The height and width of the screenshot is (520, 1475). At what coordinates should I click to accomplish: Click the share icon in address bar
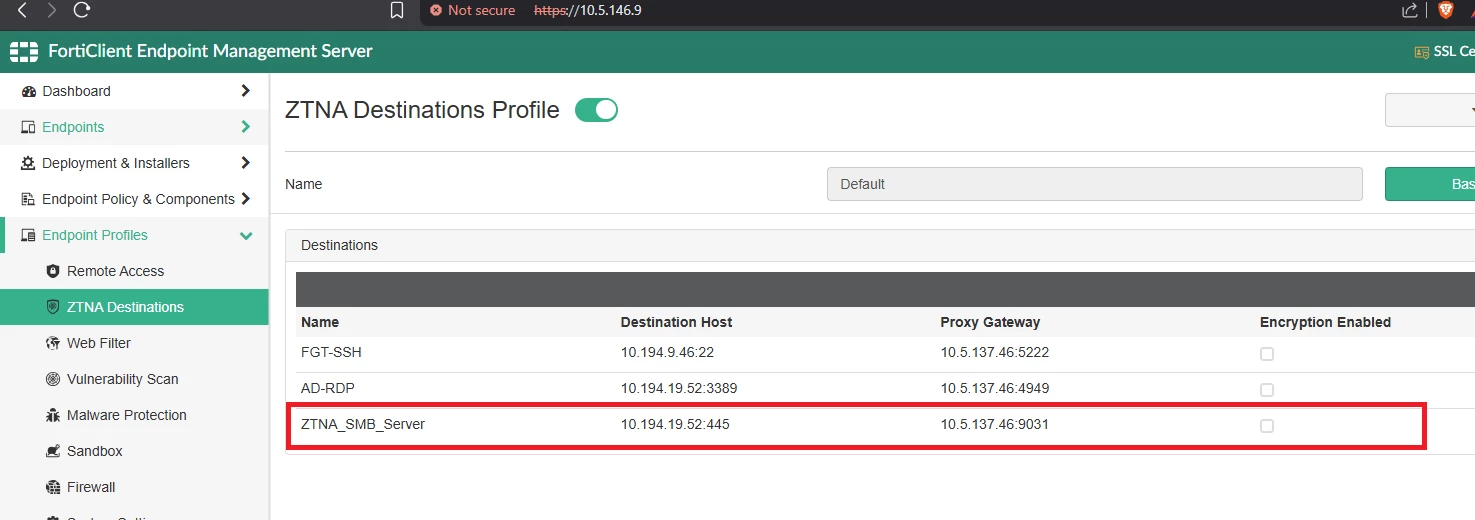(x=1410, y=11)
